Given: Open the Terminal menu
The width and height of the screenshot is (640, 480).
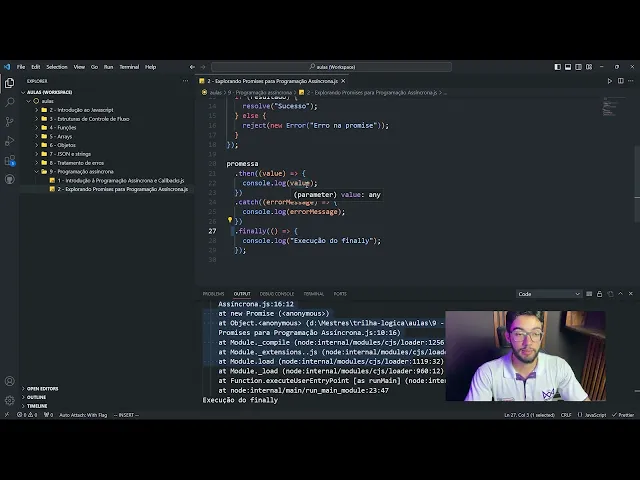Looking at the screenshot, I should 129,67.
